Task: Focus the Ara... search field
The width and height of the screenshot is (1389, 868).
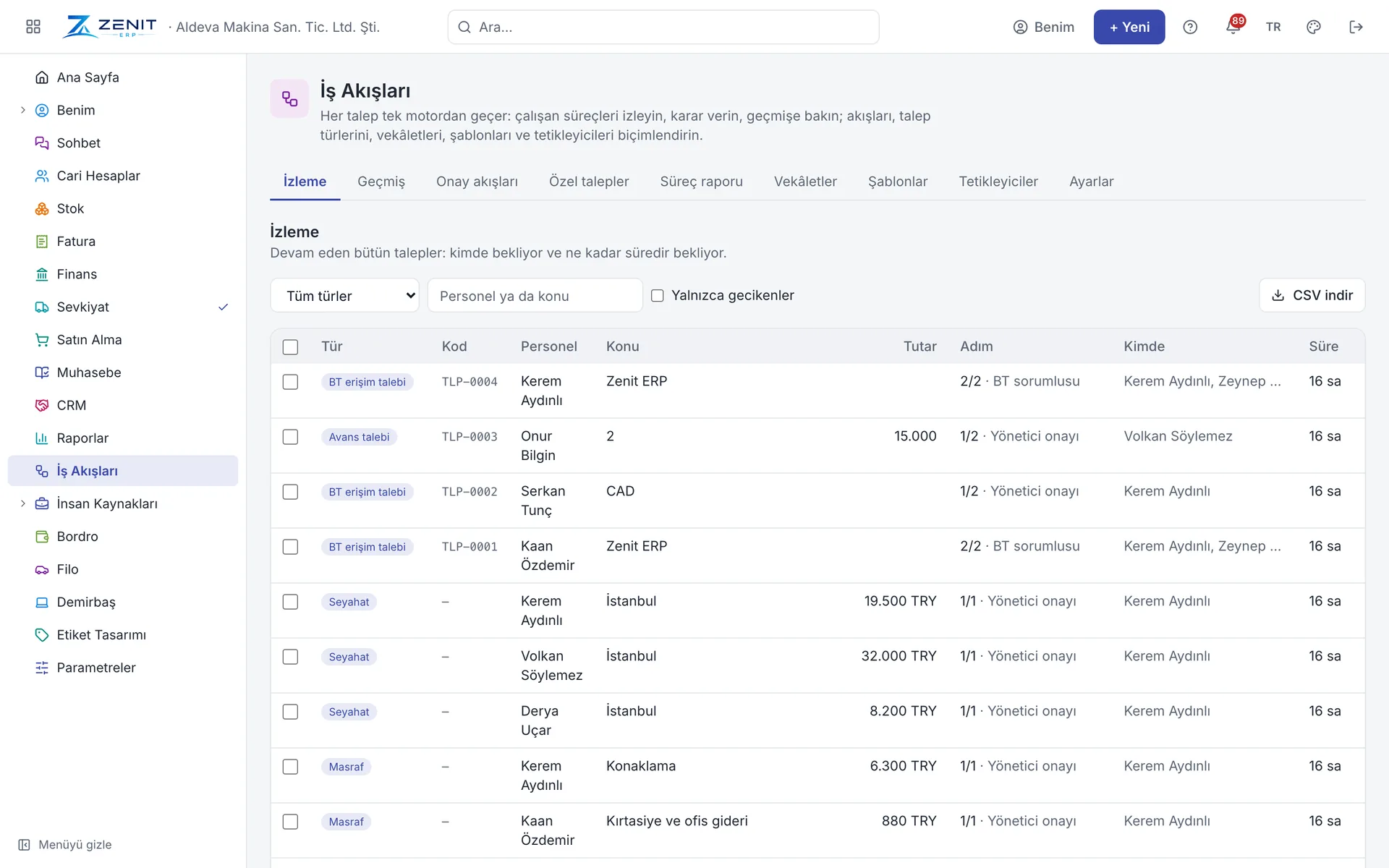Action: click(663, 27)
